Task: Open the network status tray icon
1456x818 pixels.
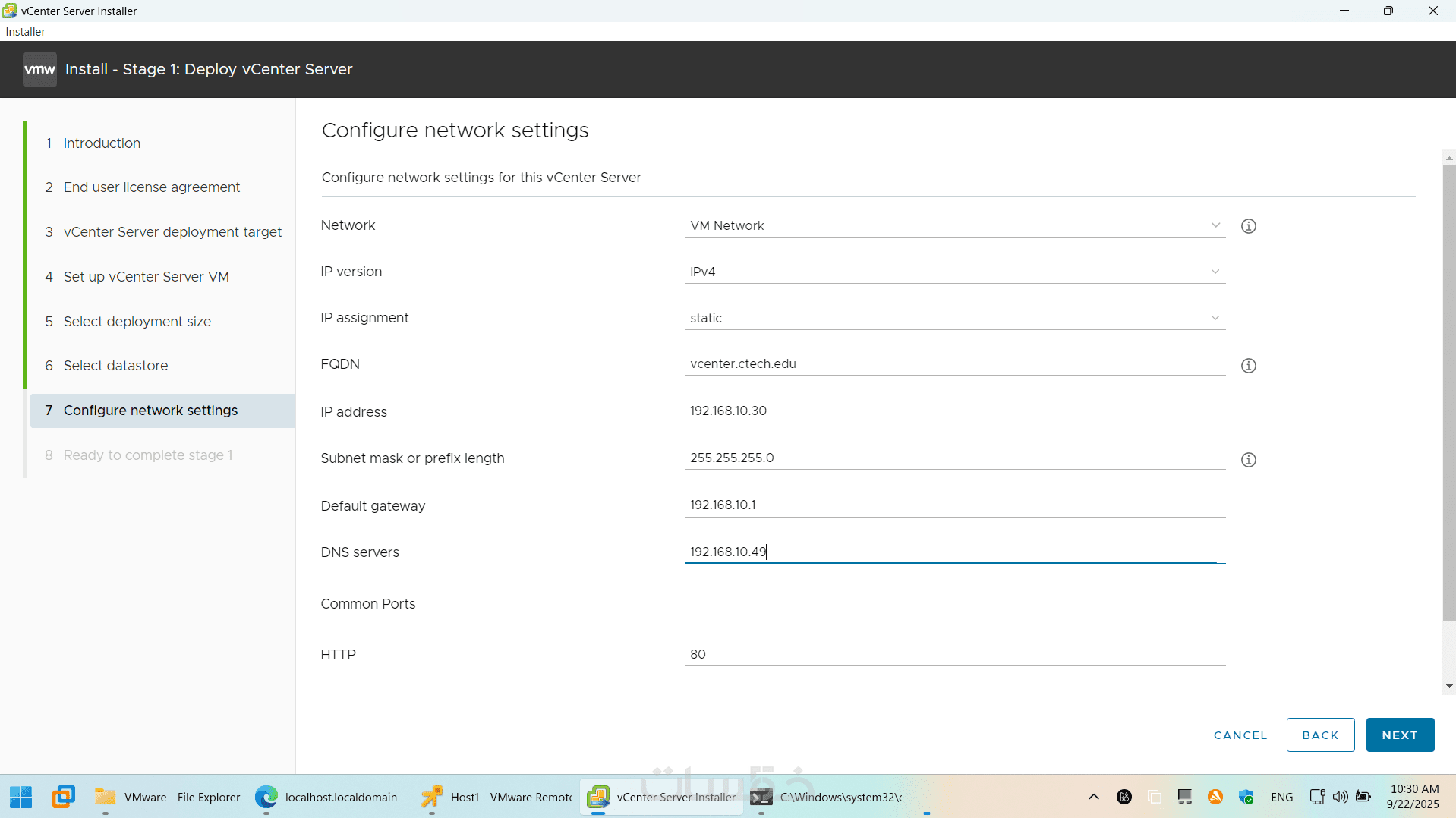Action: tap(1318, 797)
